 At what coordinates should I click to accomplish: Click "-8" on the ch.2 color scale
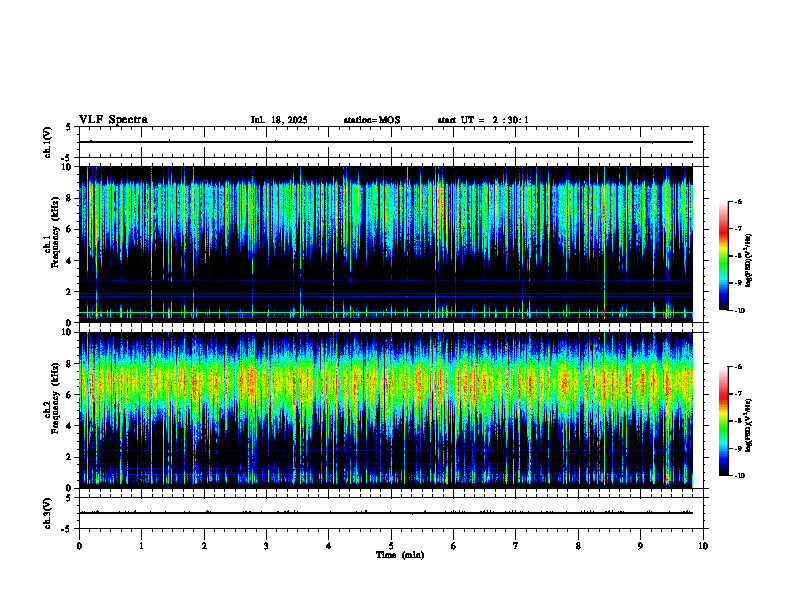click(x=738, y=421)
